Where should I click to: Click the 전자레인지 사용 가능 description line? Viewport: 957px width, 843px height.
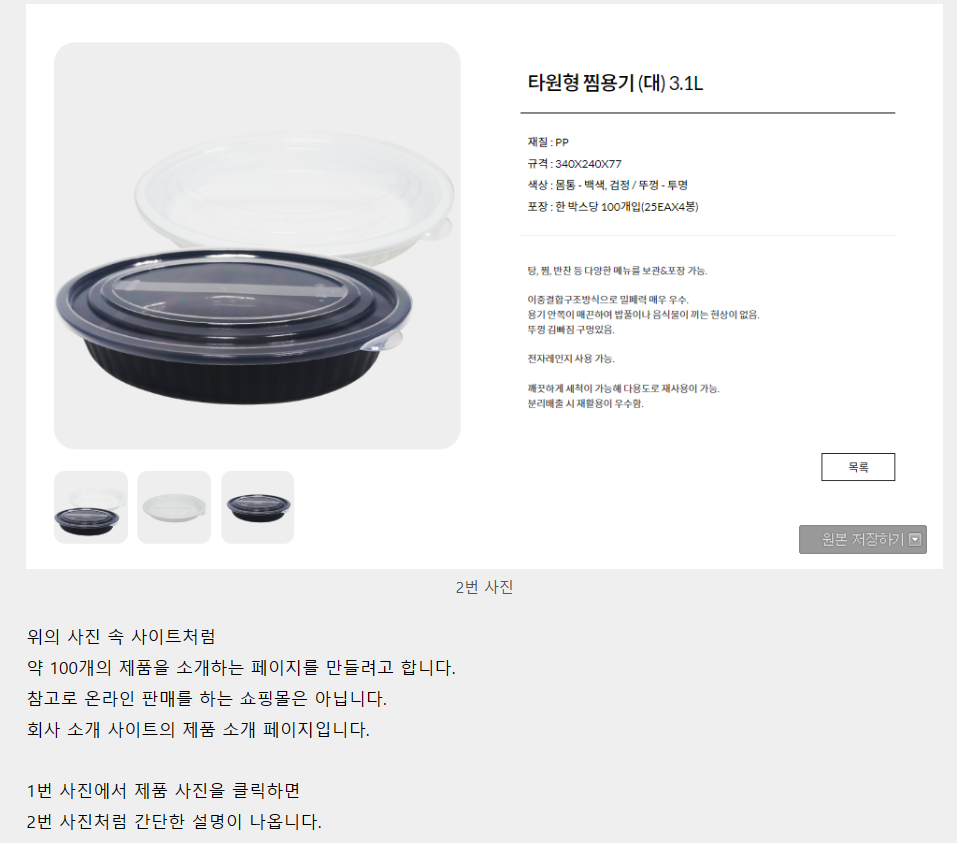(x=571, y=358)
